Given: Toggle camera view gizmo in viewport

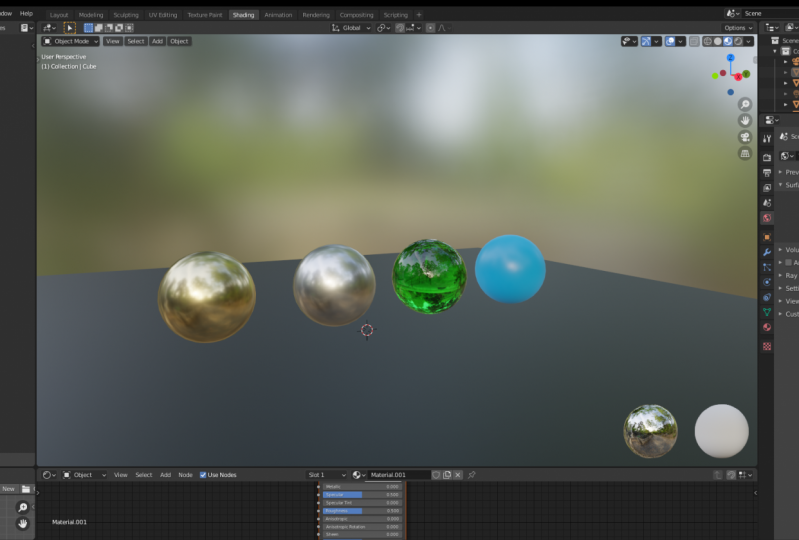Looking at the screenshot, I should coord(745,137).
